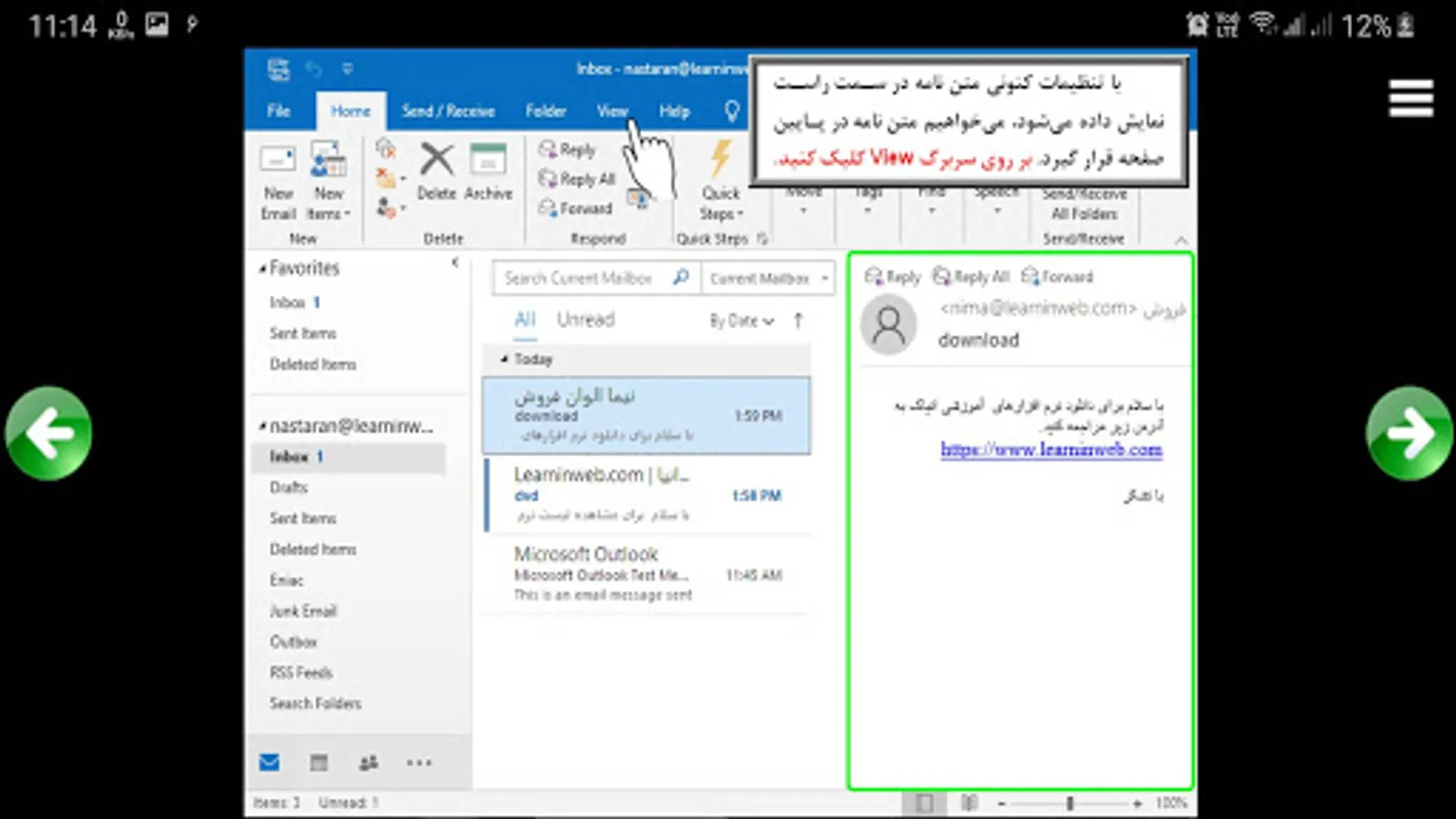The height and width of the screenshot is (819, 1456).
Task: Open the learninweb.com link in the email
Action: pyautogui.click(x=1051, y=450)
